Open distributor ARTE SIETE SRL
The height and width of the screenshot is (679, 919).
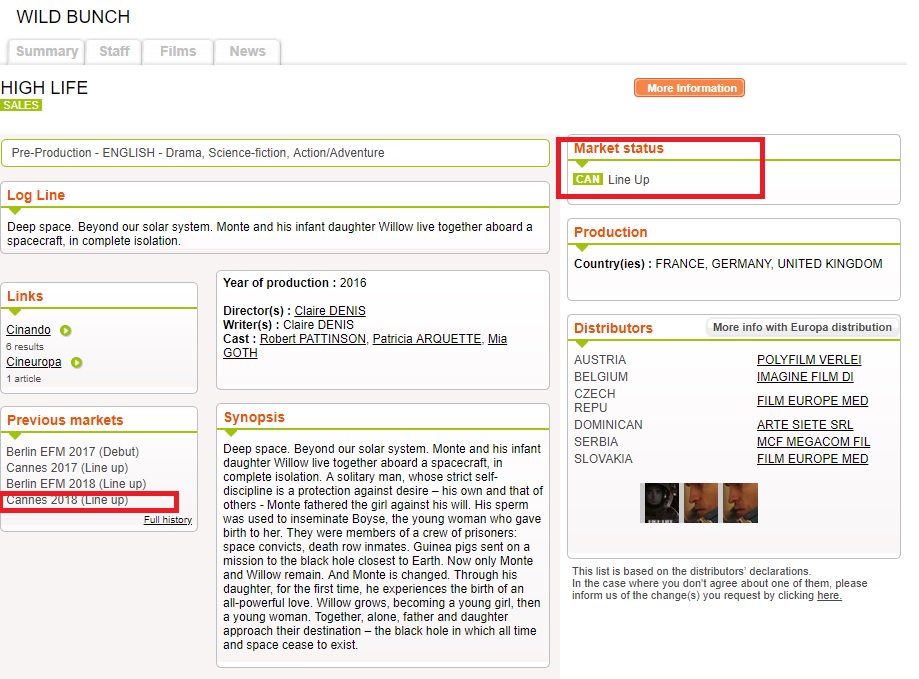point(805,425)
